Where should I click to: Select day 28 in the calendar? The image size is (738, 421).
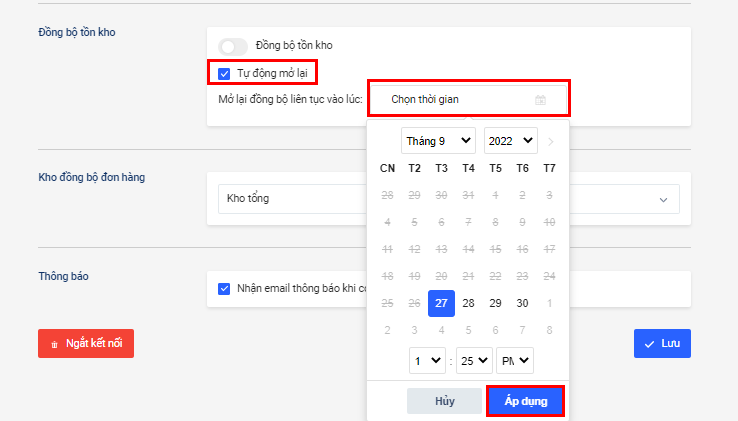(468, 303)
